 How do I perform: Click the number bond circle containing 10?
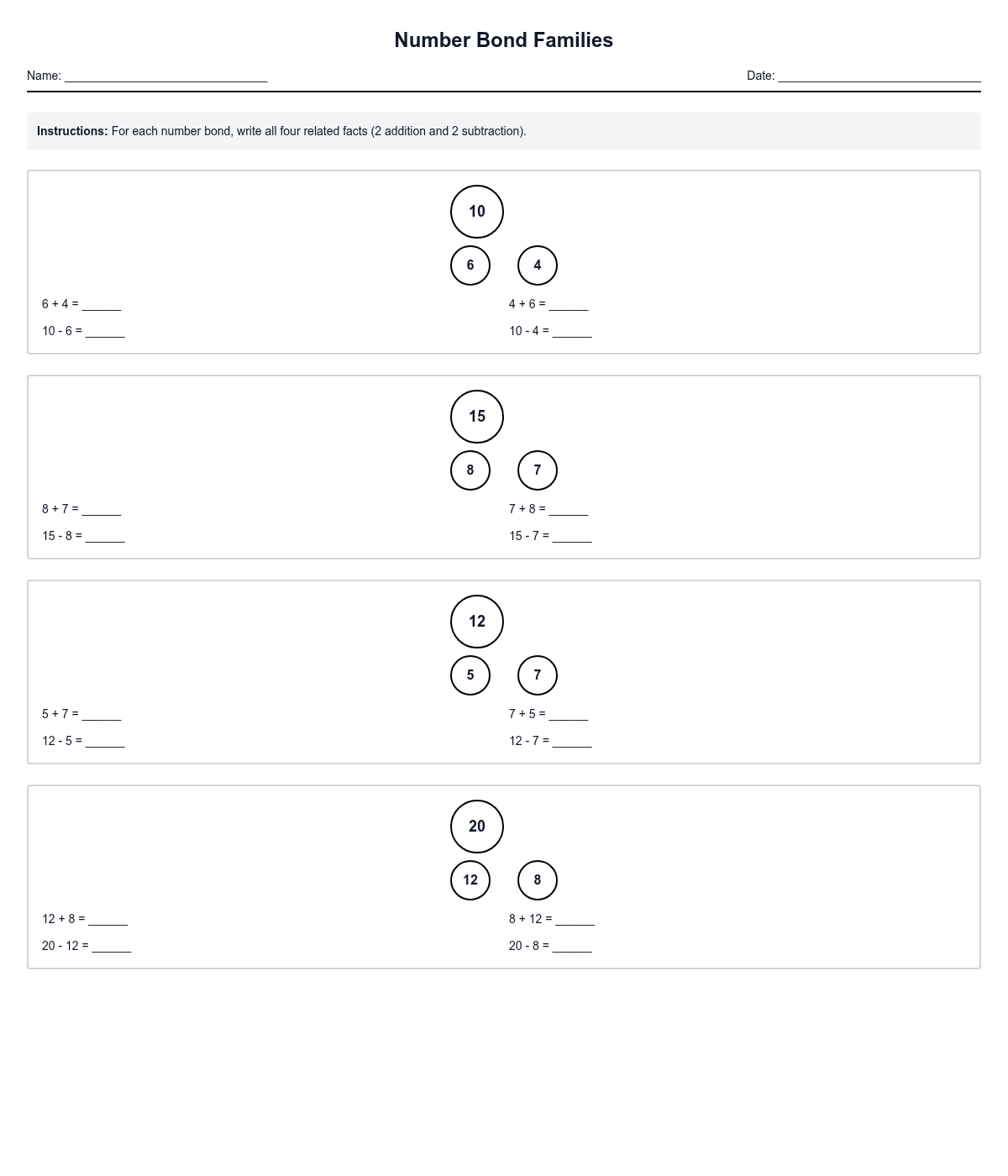[x=477, y=212]
